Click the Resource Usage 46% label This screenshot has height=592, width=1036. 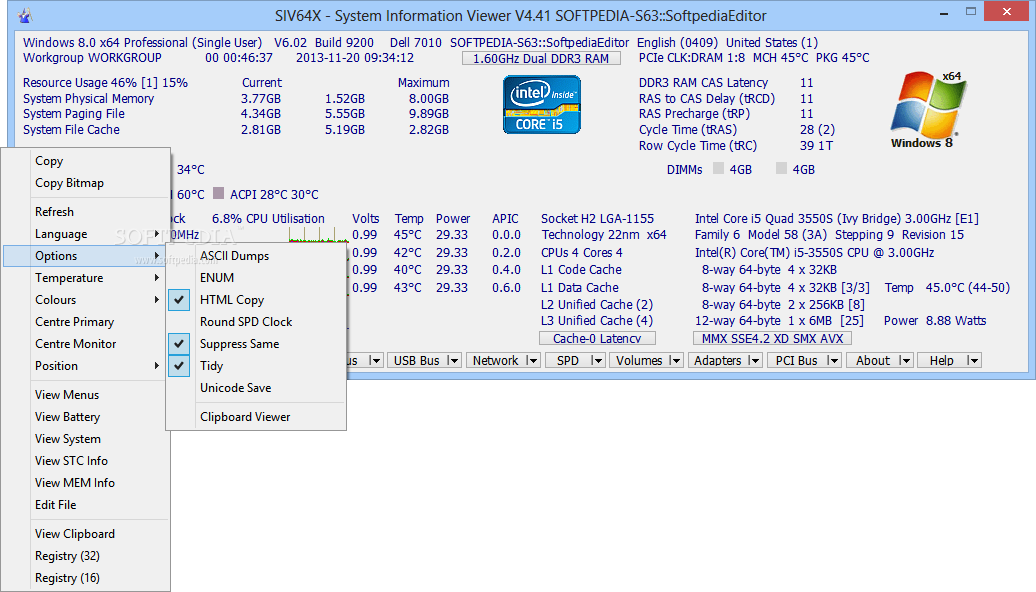click(105, 83)
